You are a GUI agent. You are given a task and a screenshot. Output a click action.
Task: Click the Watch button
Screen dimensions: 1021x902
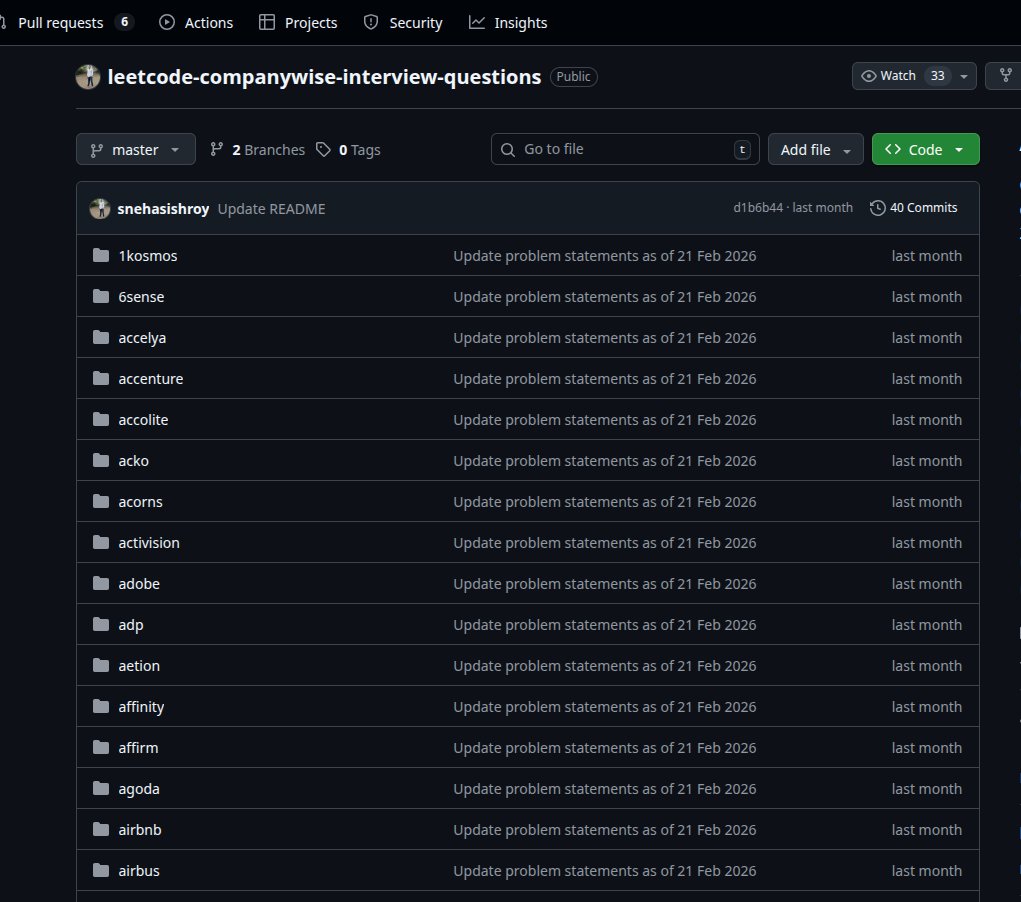(899, 76)
